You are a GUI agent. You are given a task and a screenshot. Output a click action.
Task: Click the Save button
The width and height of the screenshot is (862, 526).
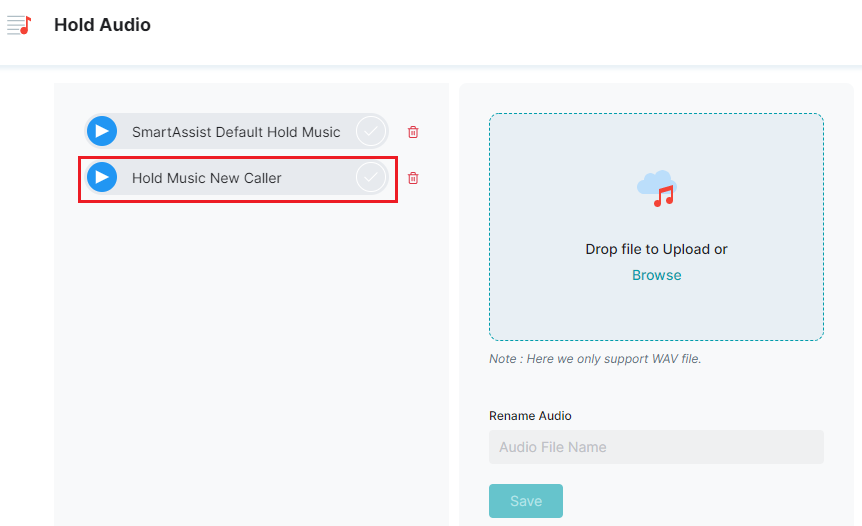526,501
